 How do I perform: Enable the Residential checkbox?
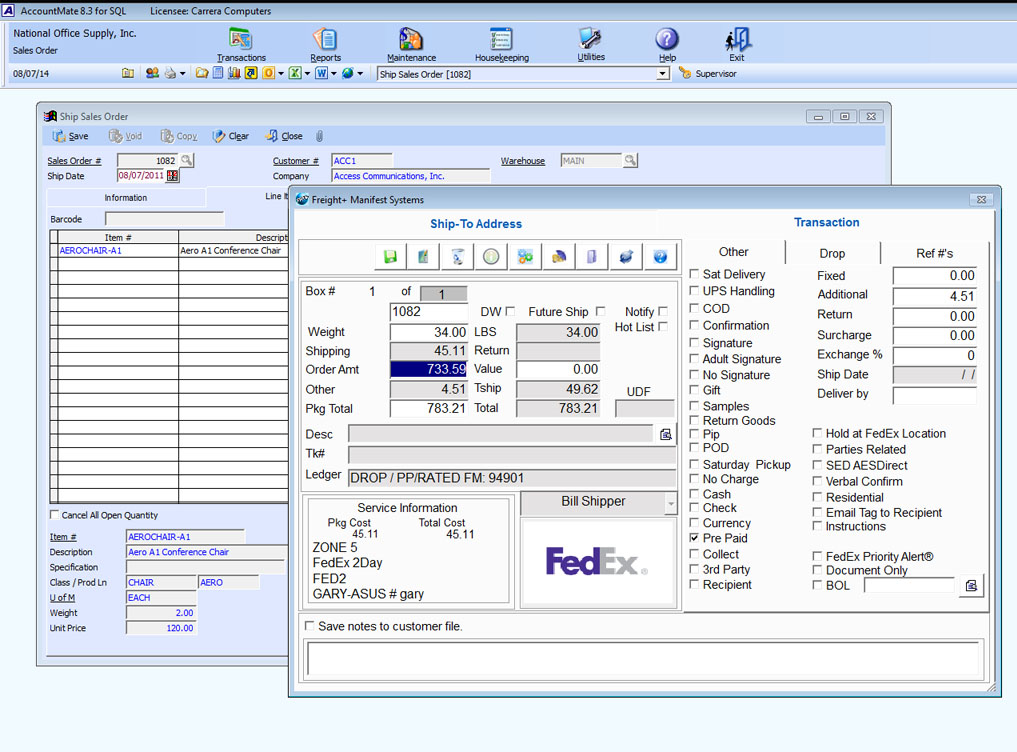click(x=817, y=497)
